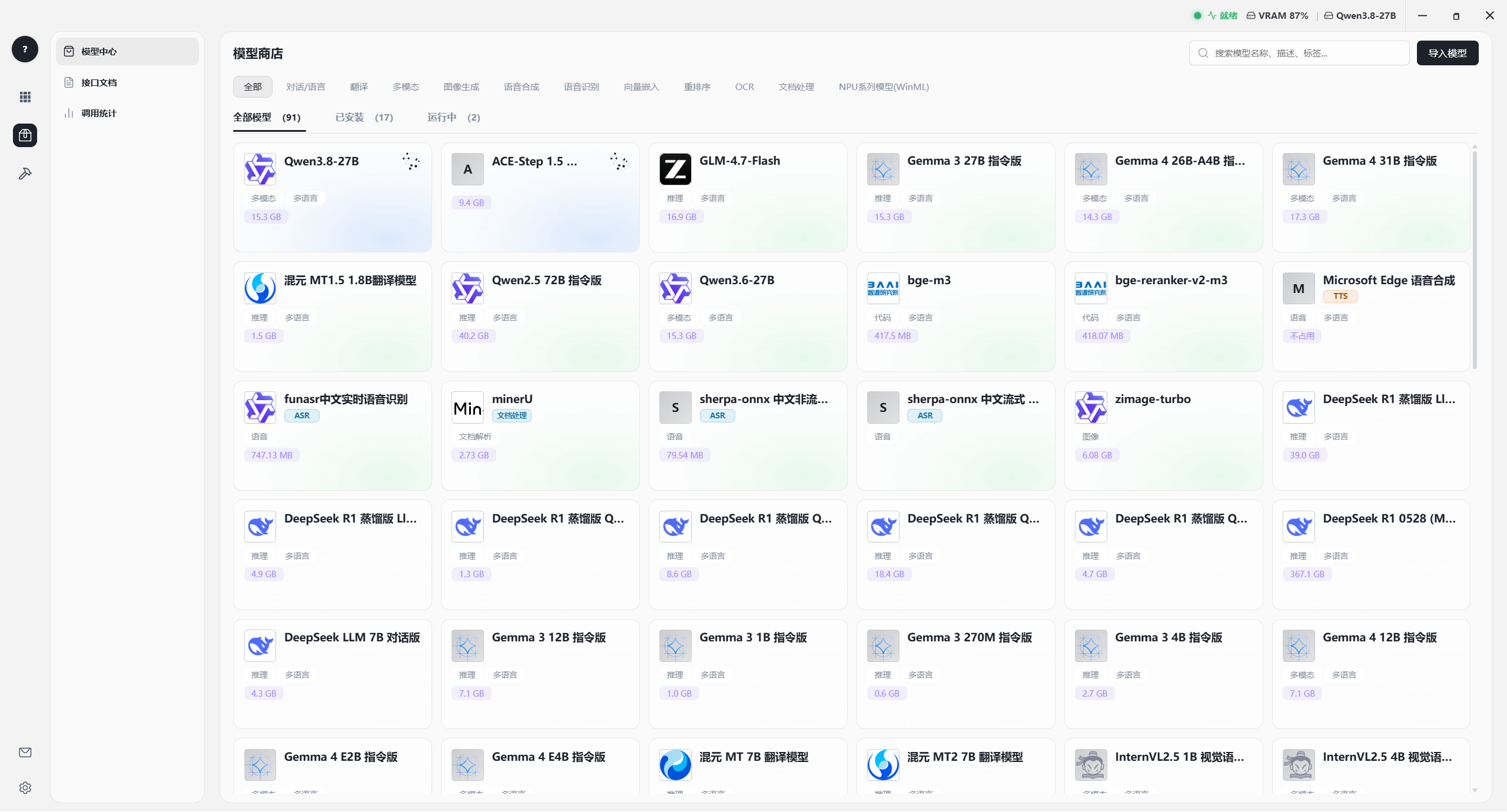Click the model list vertical scrollbar
This screenshot has height=812, width=1507.
[1475, 259]
